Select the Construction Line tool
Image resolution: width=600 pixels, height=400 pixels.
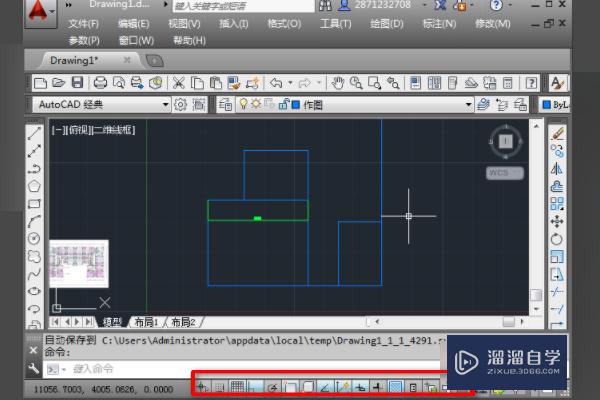[x=34, y=150]
